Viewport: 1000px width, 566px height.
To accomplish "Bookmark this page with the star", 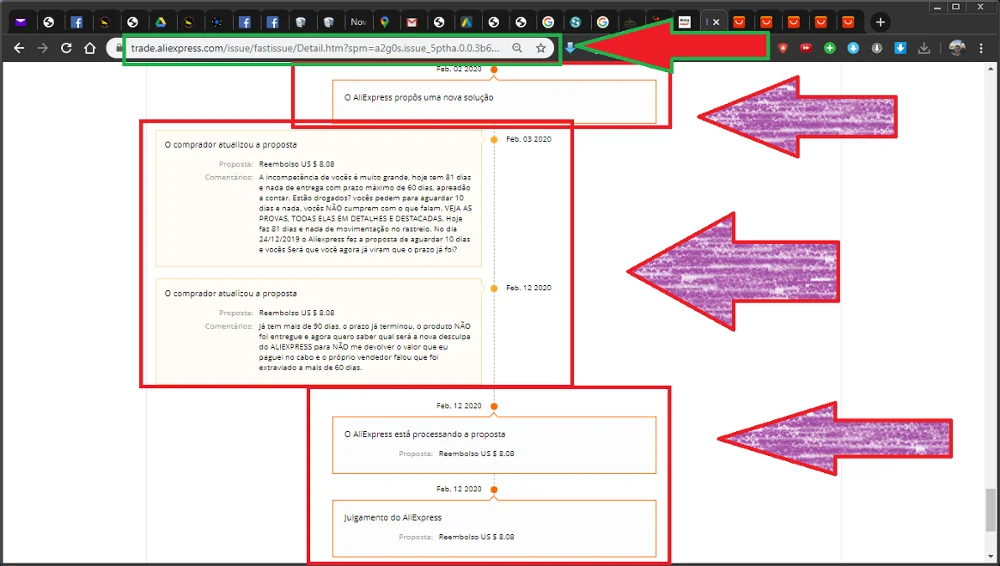I will point(541,48).
